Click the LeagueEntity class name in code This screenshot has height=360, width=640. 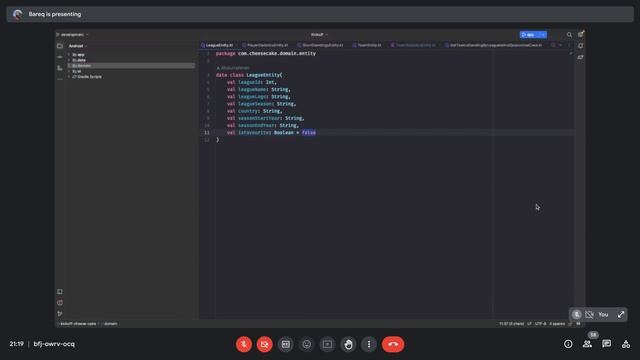pyautogui.click(x=263, y=75)
